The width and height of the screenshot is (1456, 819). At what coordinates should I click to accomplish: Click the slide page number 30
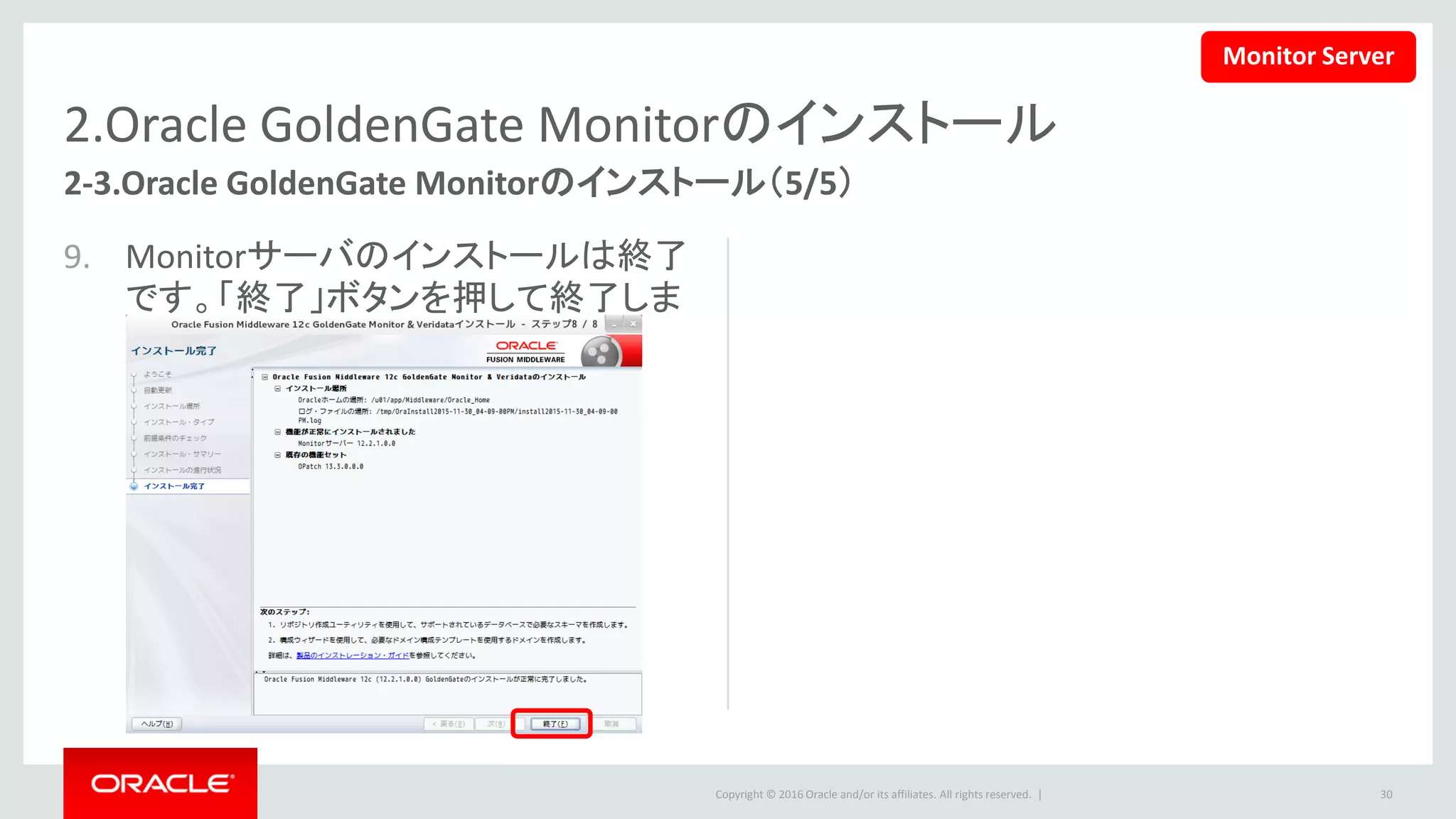coord(1386,795)
